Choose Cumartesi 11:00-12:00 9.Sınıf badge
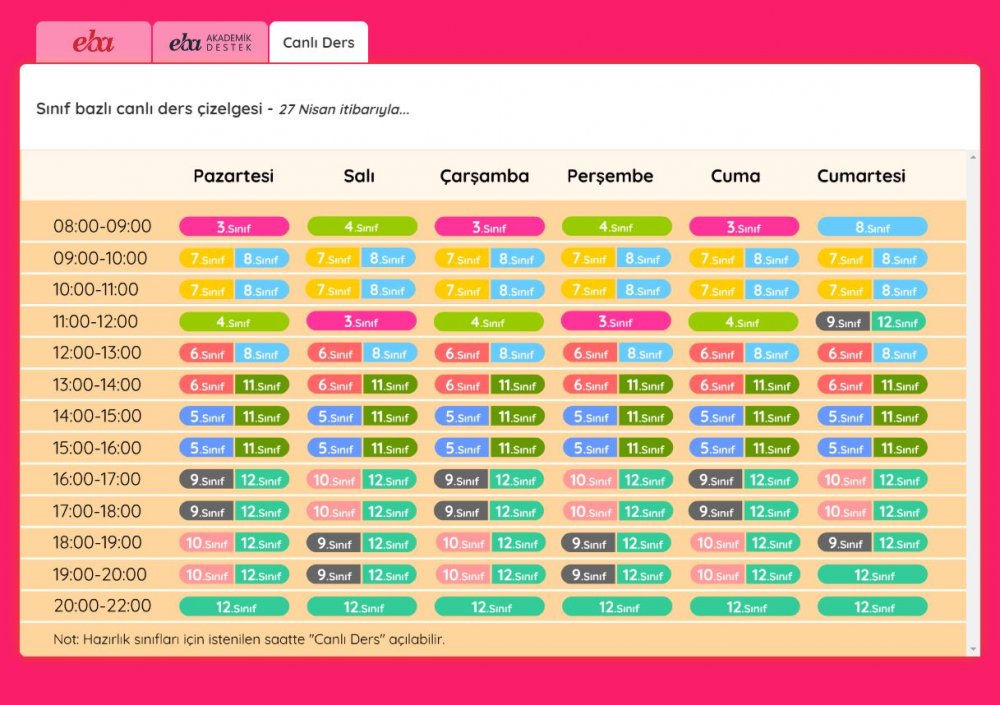 (x=843, y=322)
